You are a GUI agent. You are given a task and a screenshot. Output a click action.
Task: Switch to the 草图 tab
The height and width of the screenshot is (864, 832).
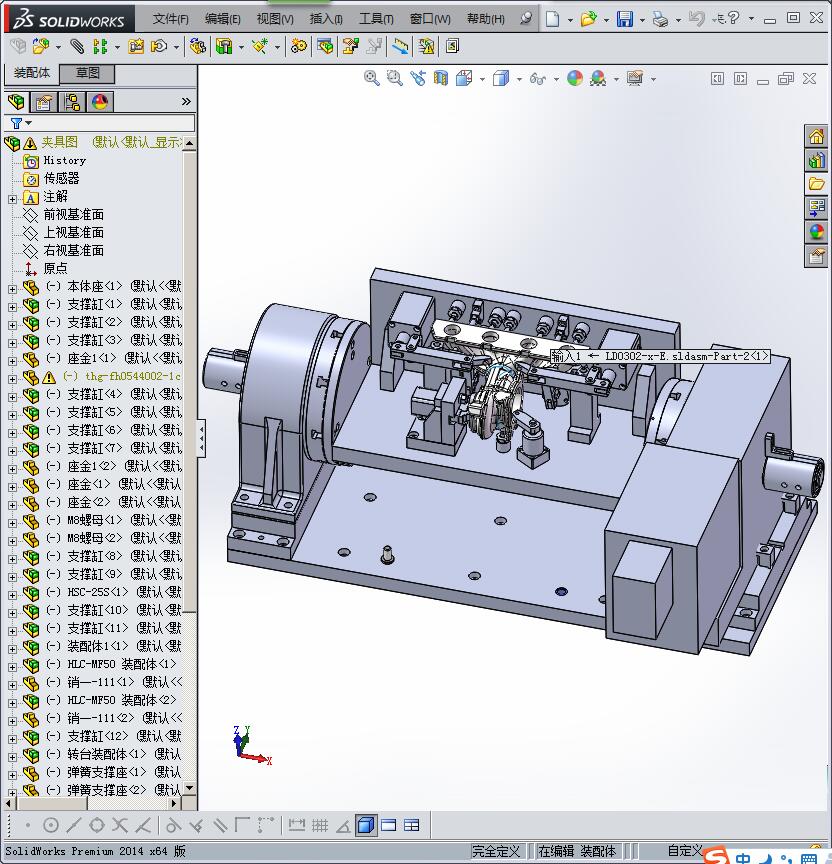[87, 73]
